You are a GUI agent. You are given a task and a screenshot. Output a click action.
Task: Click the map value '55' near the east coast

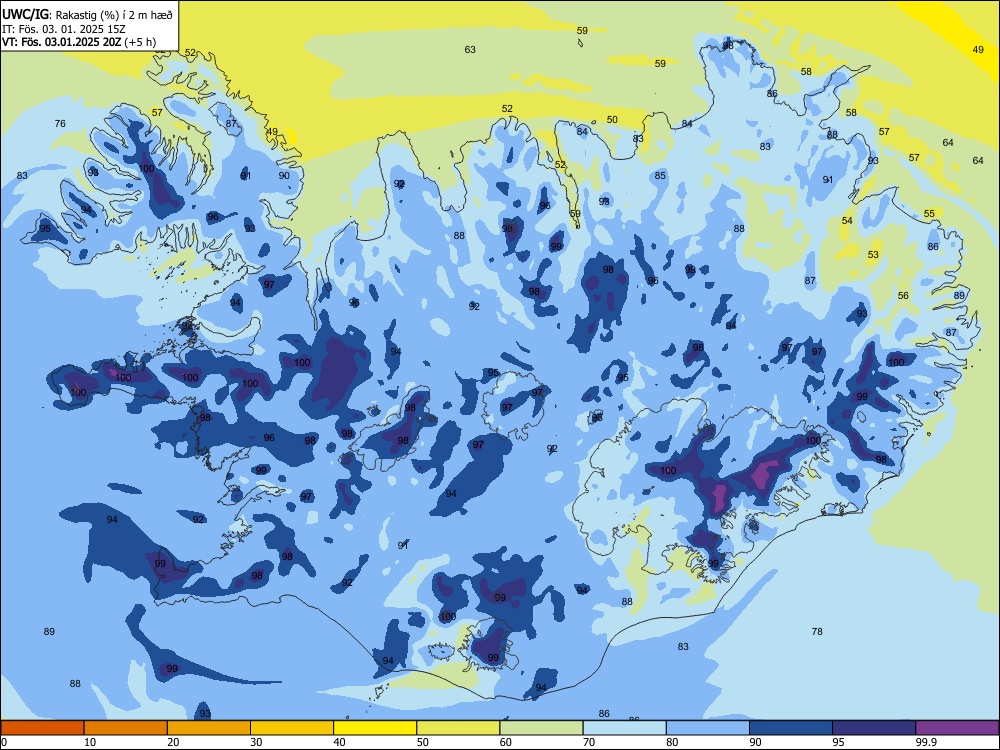click(929, 214)
